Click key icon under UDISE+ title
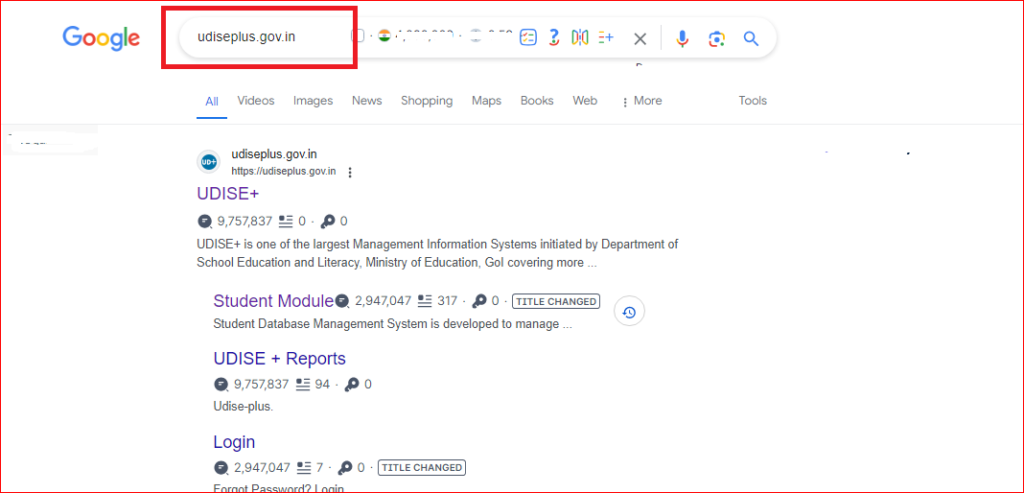1024x493 pixels. 328,221
